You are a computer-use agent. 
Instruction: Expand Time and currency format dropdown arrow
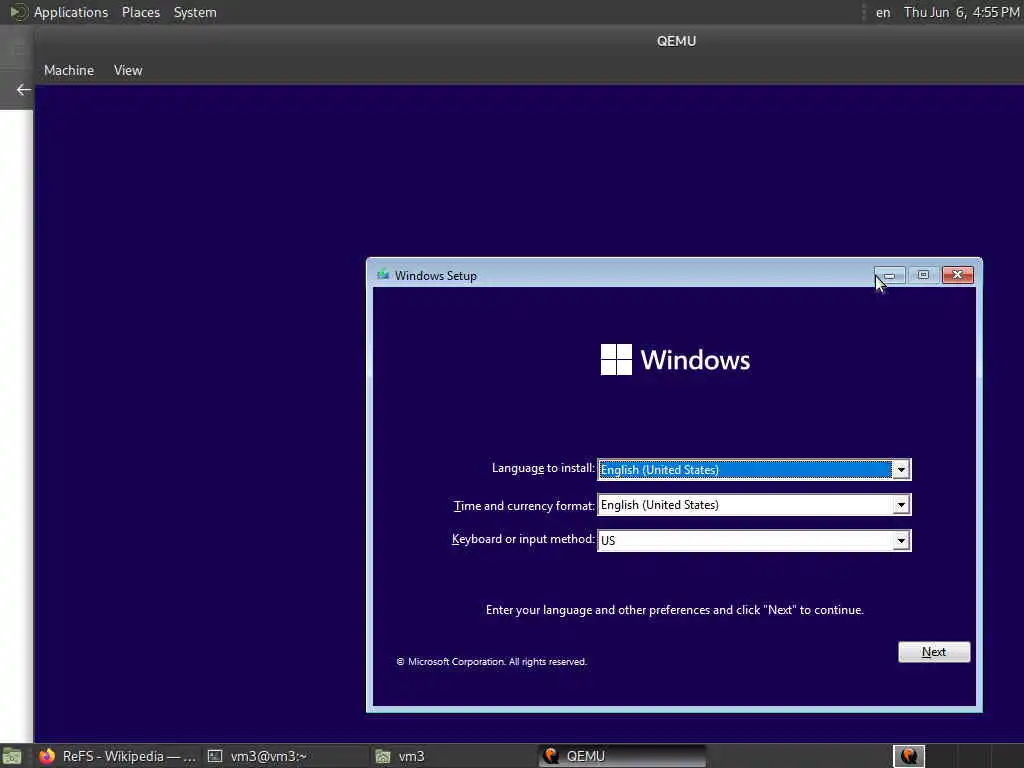(x=901, y=505)
